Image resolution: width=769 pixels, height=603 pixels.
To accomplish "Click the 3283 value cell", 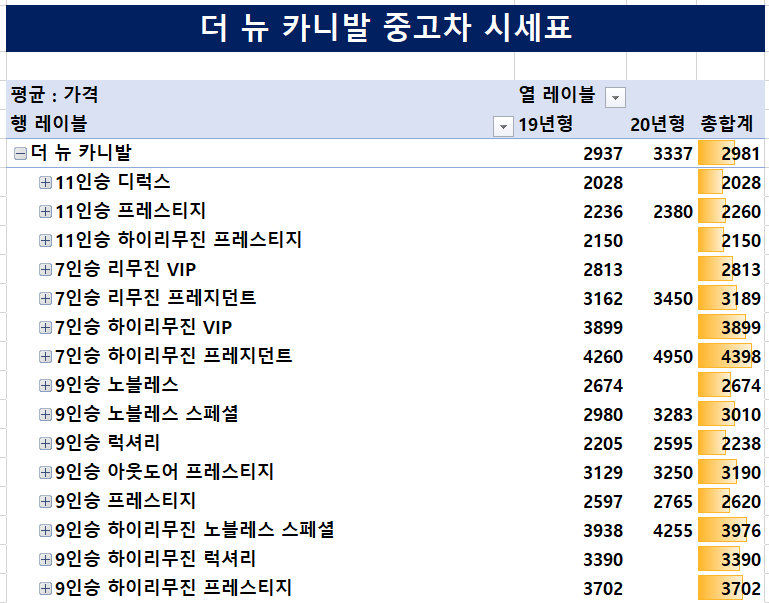I will click(672, 415).
